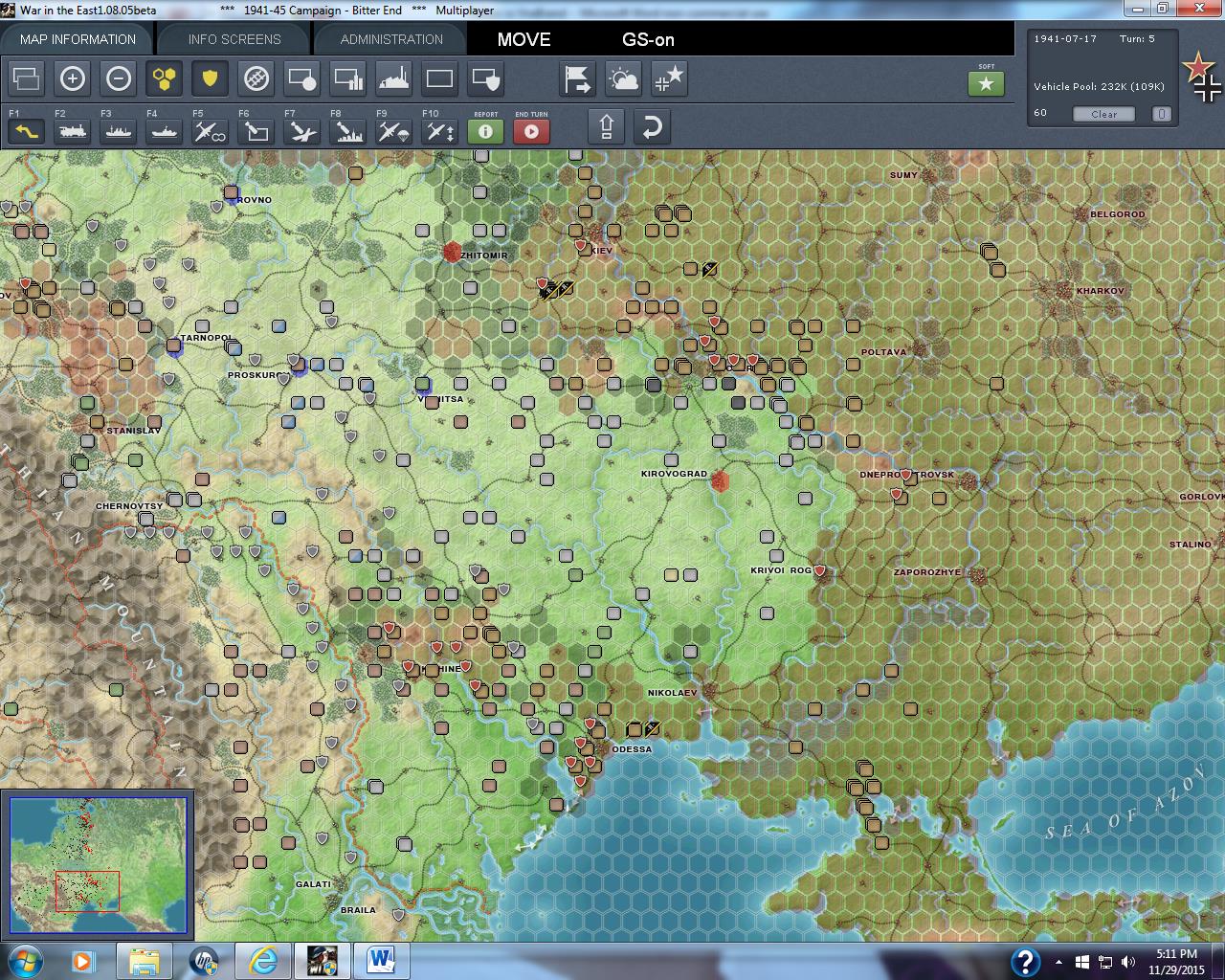Viewport: 1225px width, 980px height.
Task: Click the red End Turn button
Action: pos(532,131)
